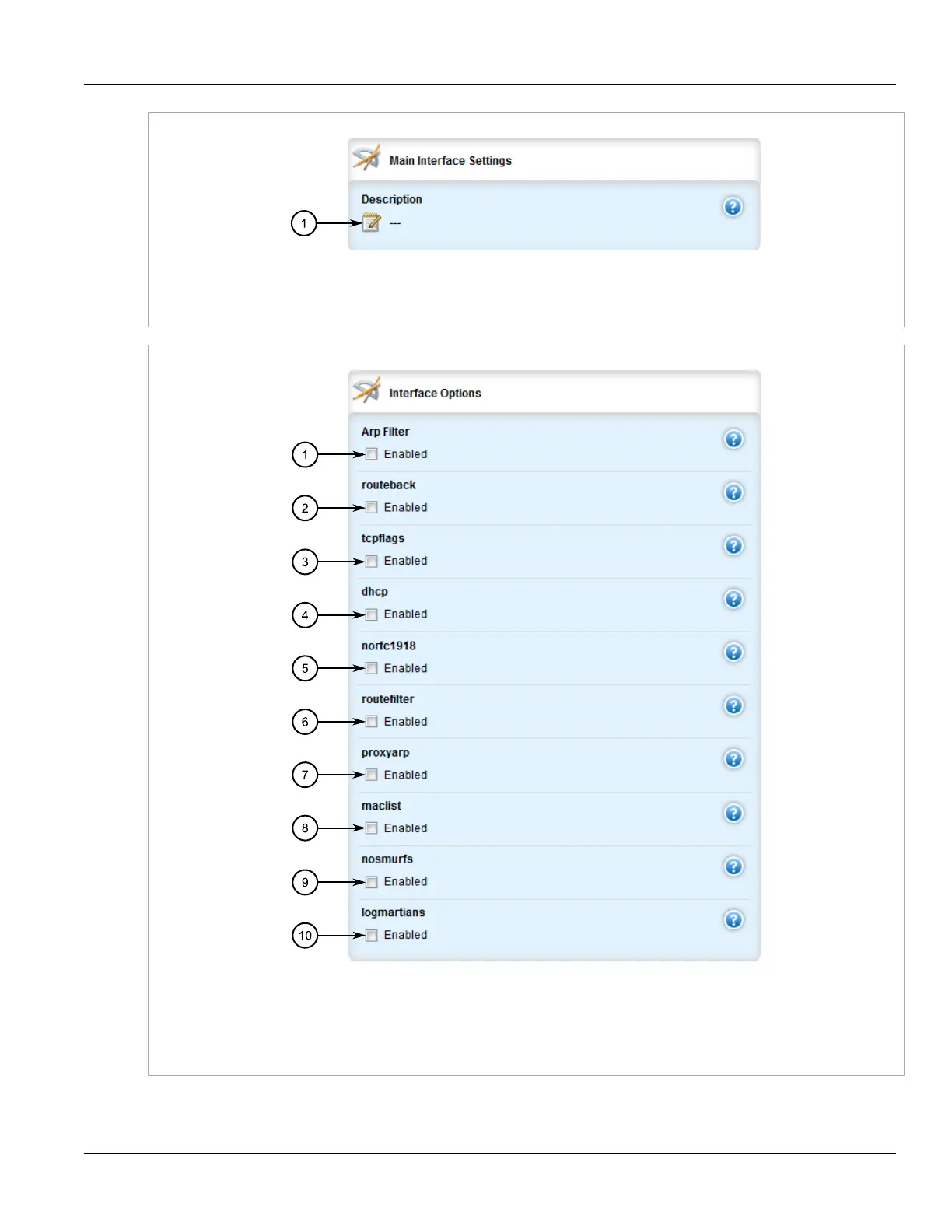Show help for routeback option

pos(733,492)
